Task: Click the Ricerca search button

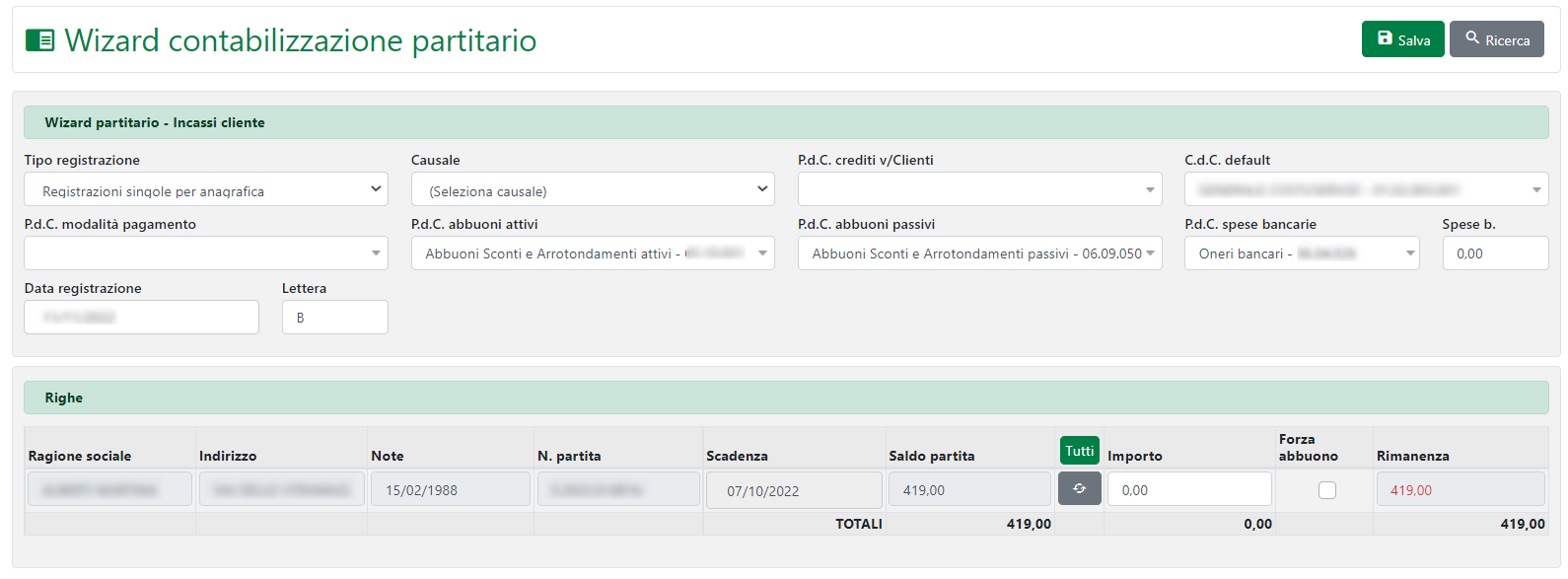Action: (1496, 39)
